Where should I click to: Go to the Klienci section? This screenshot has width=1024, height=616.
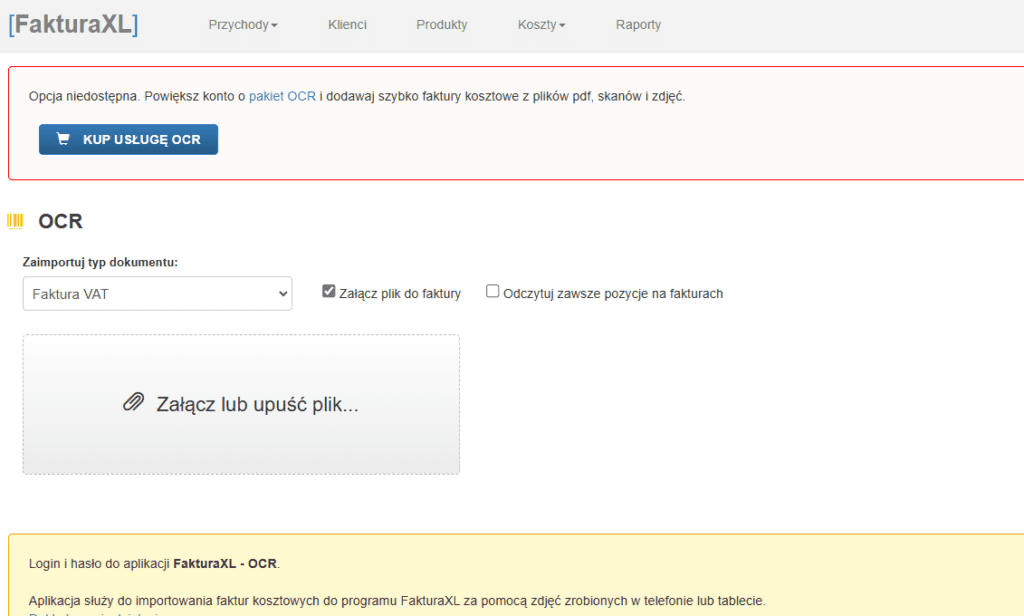[x=347, y=25]
